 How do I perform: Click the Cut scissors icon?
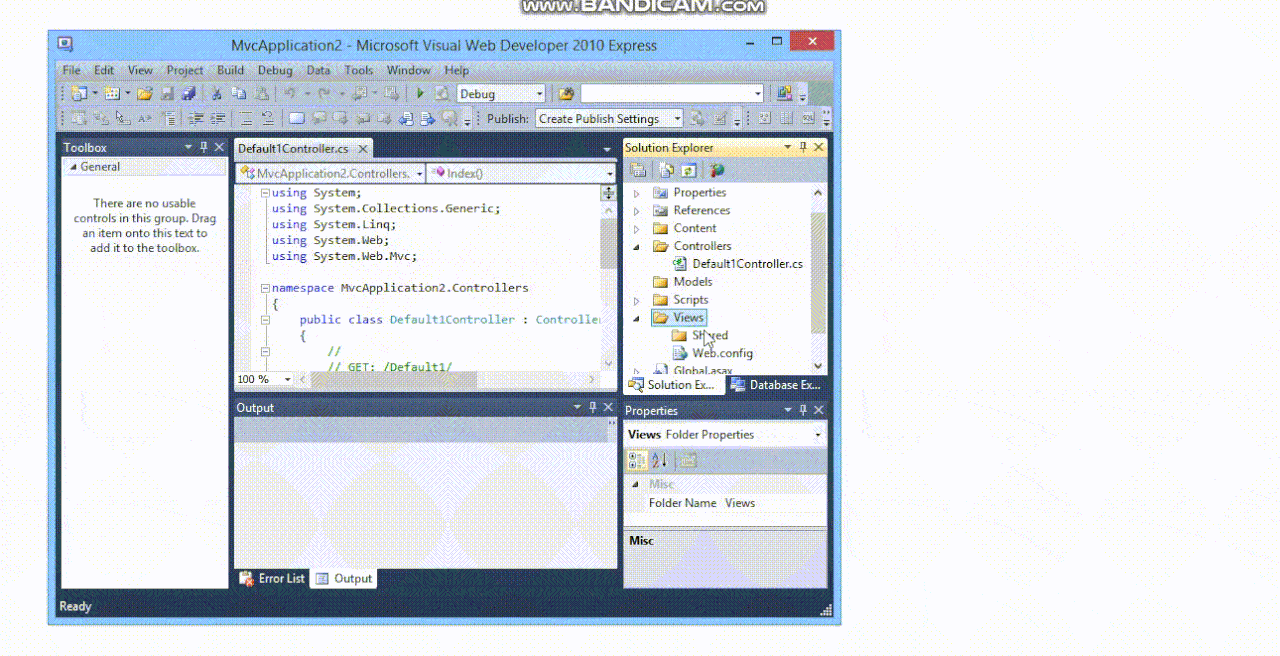[x=216, y=93]
